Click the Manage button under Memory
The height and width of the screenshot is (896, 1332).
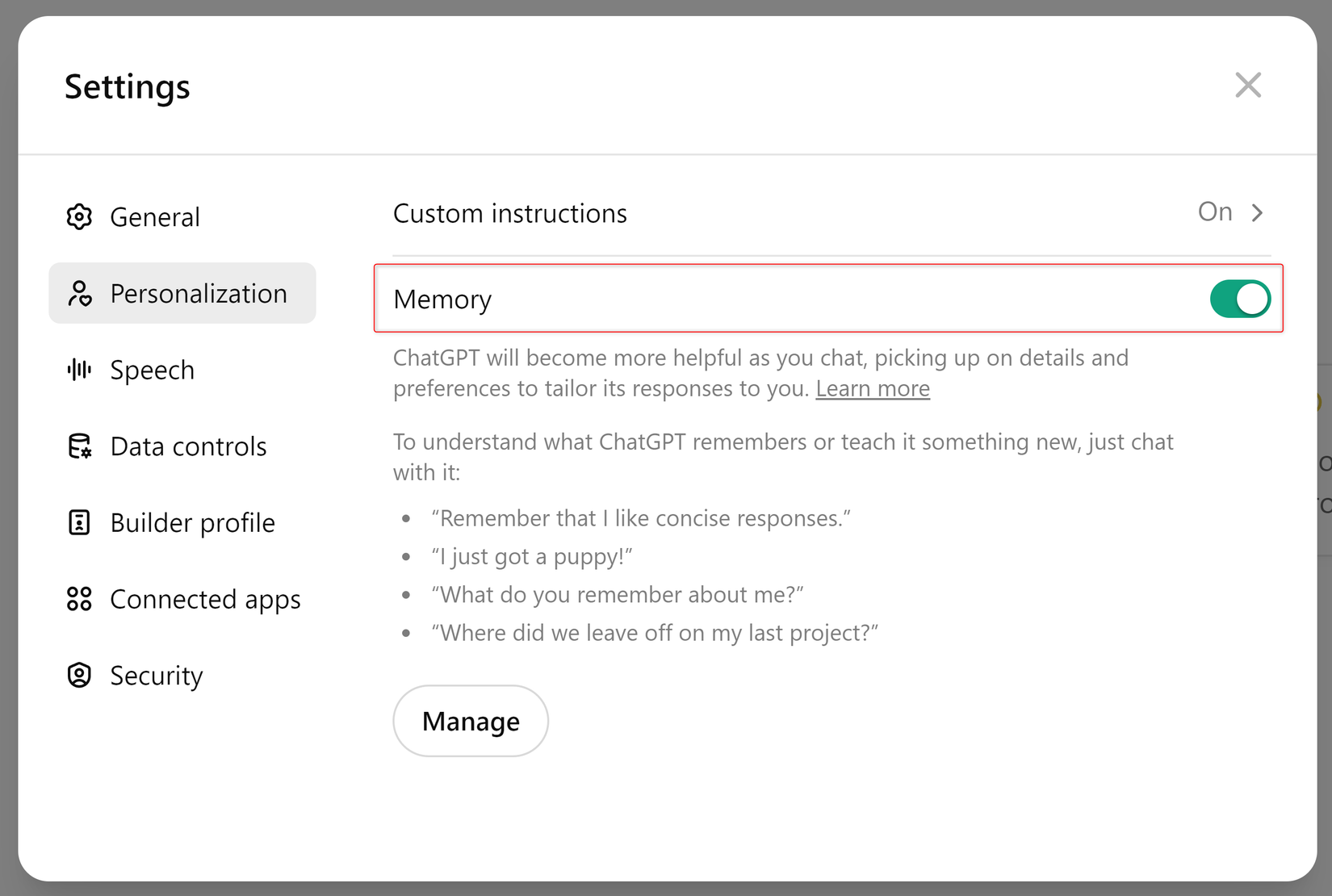pos(471,721)
